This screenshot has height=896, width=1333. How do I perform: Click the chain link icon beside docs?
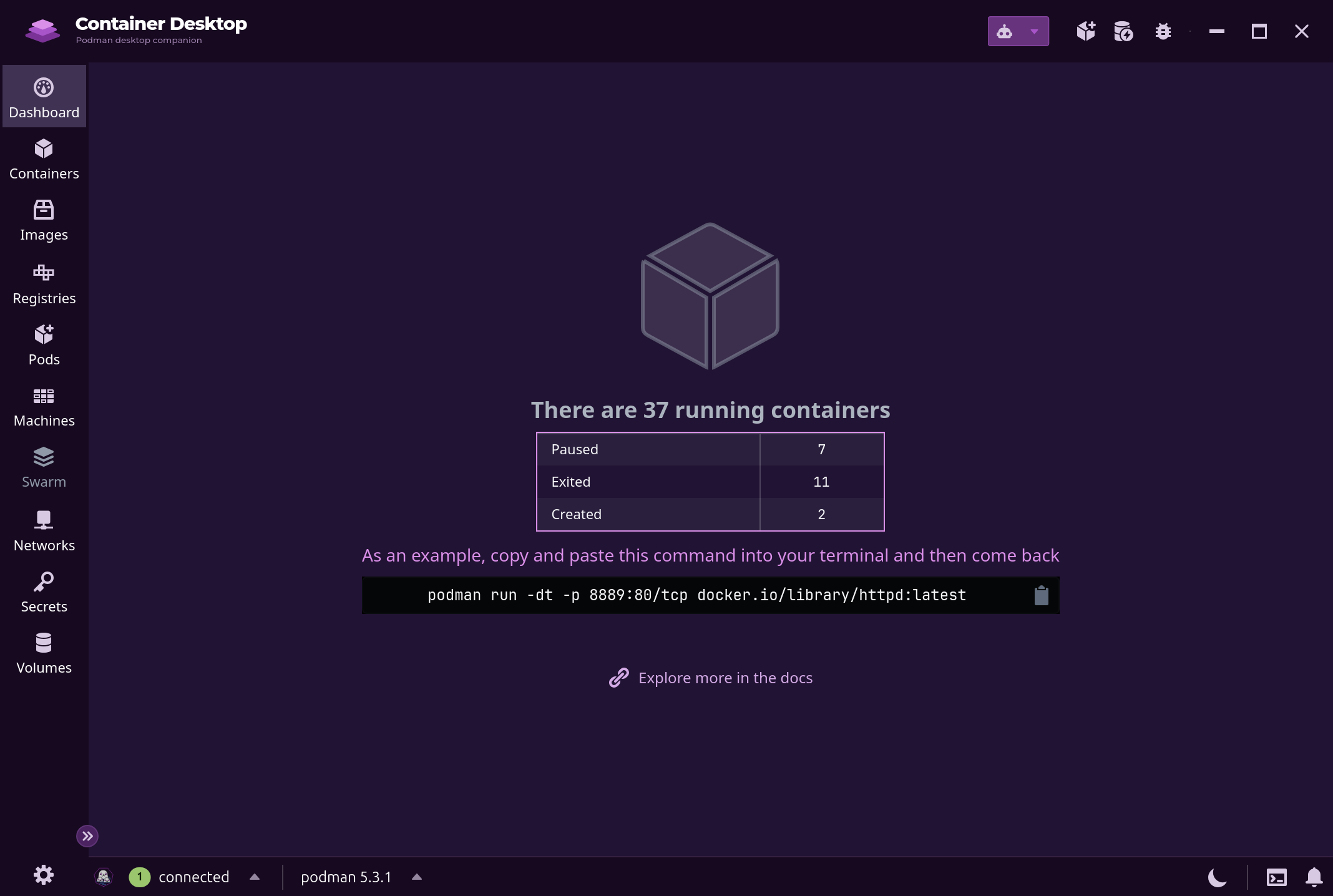point(619,678)
